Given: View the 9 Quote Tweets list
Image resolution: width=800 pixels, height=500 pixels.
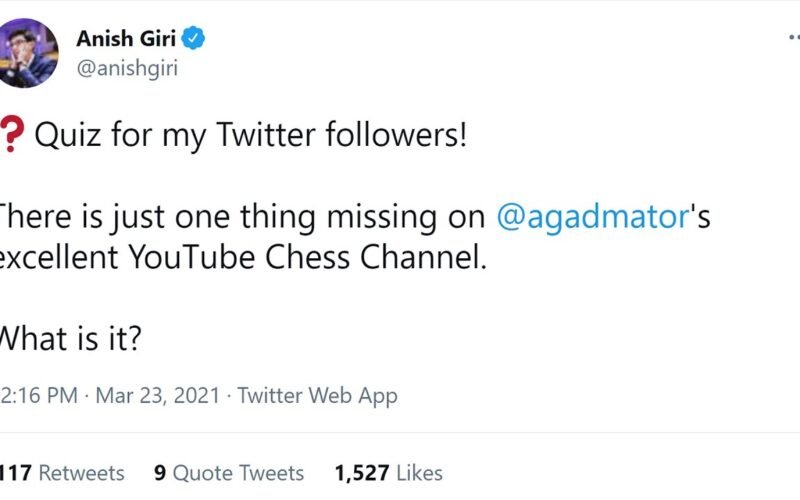Looking at the screenshot, I should coord(229,473).
